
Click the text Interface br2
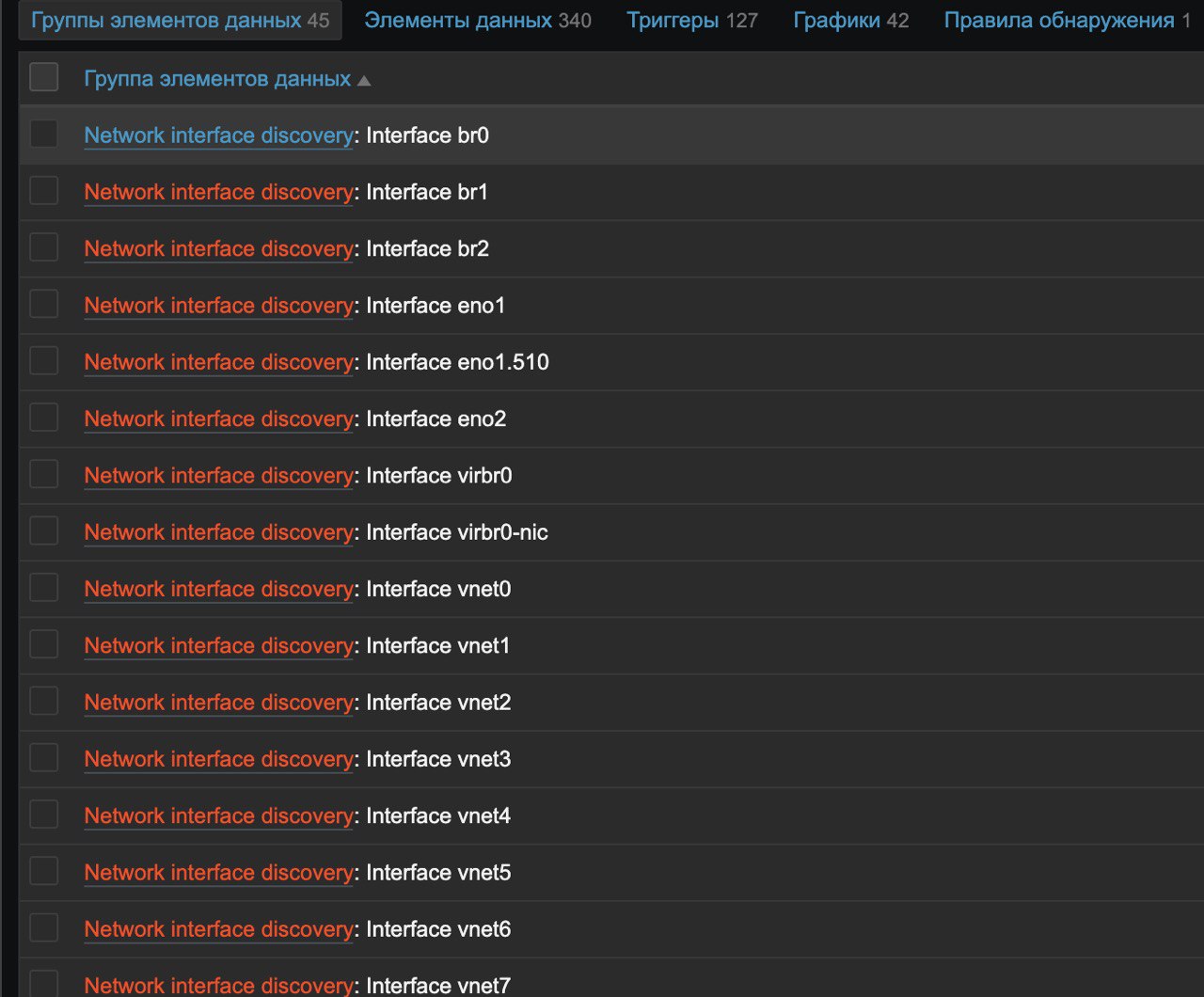click(x=428, y=248)
